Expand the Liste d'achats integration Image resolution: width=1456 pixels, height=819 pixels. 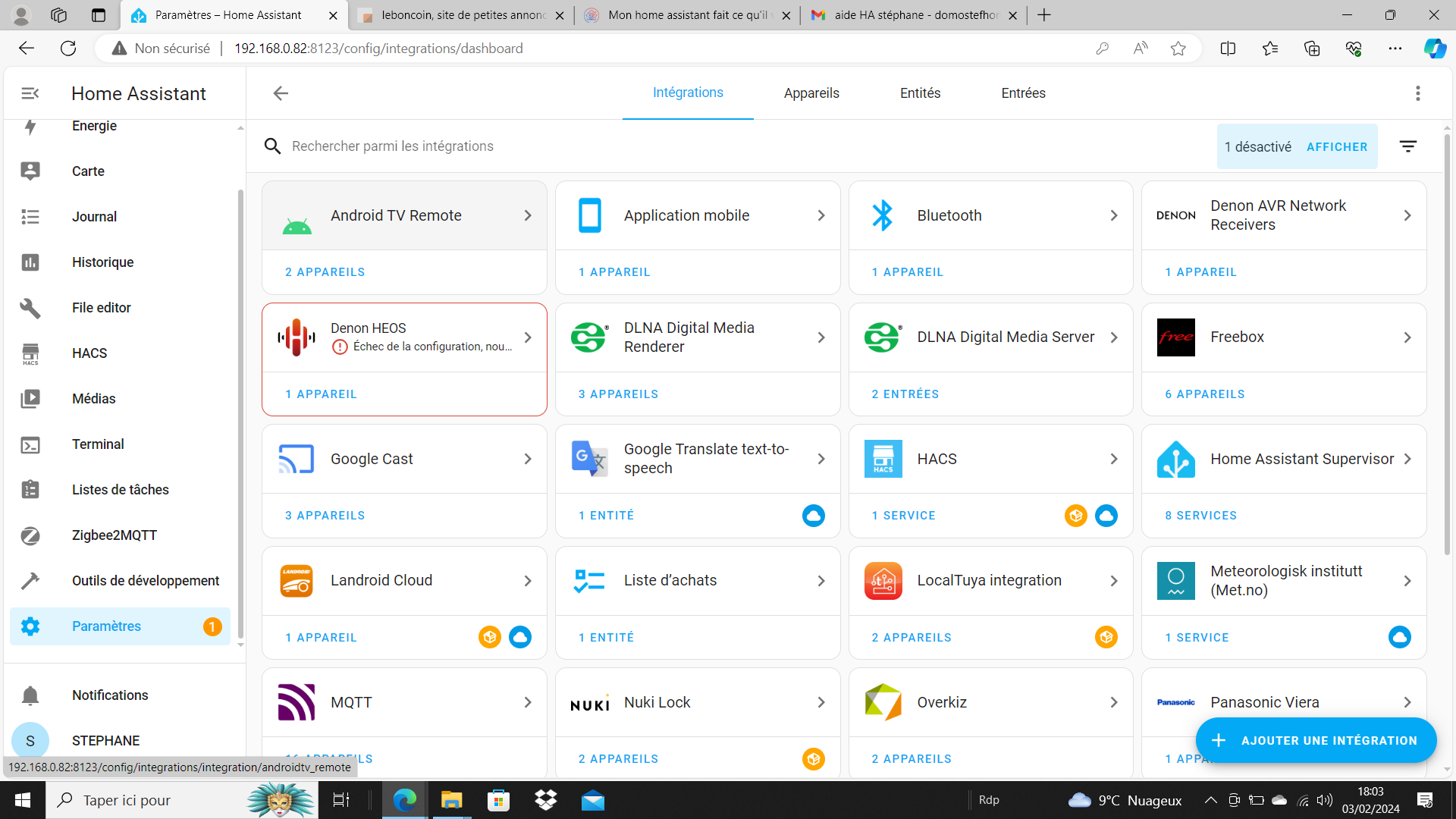(821, 581)
